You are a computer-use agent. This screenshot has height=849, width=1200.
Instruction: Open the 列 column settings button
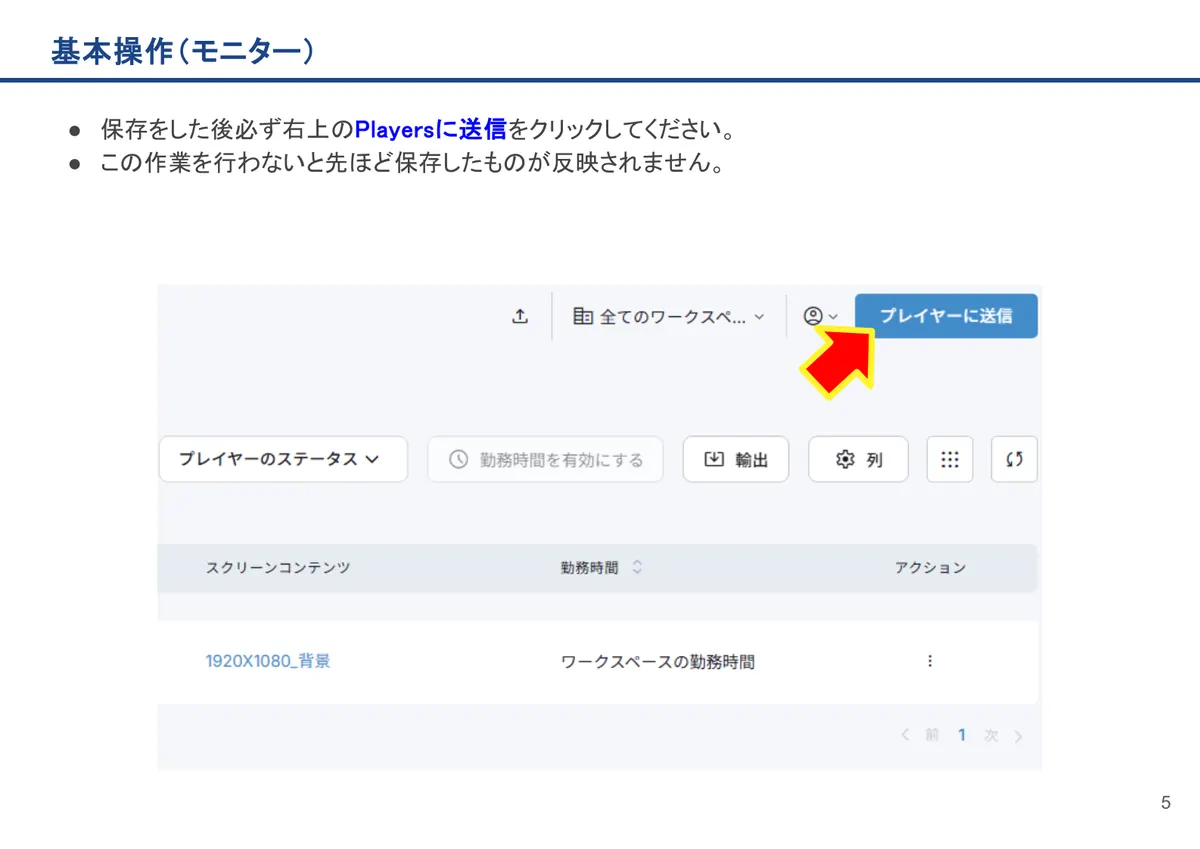(858, 460)
